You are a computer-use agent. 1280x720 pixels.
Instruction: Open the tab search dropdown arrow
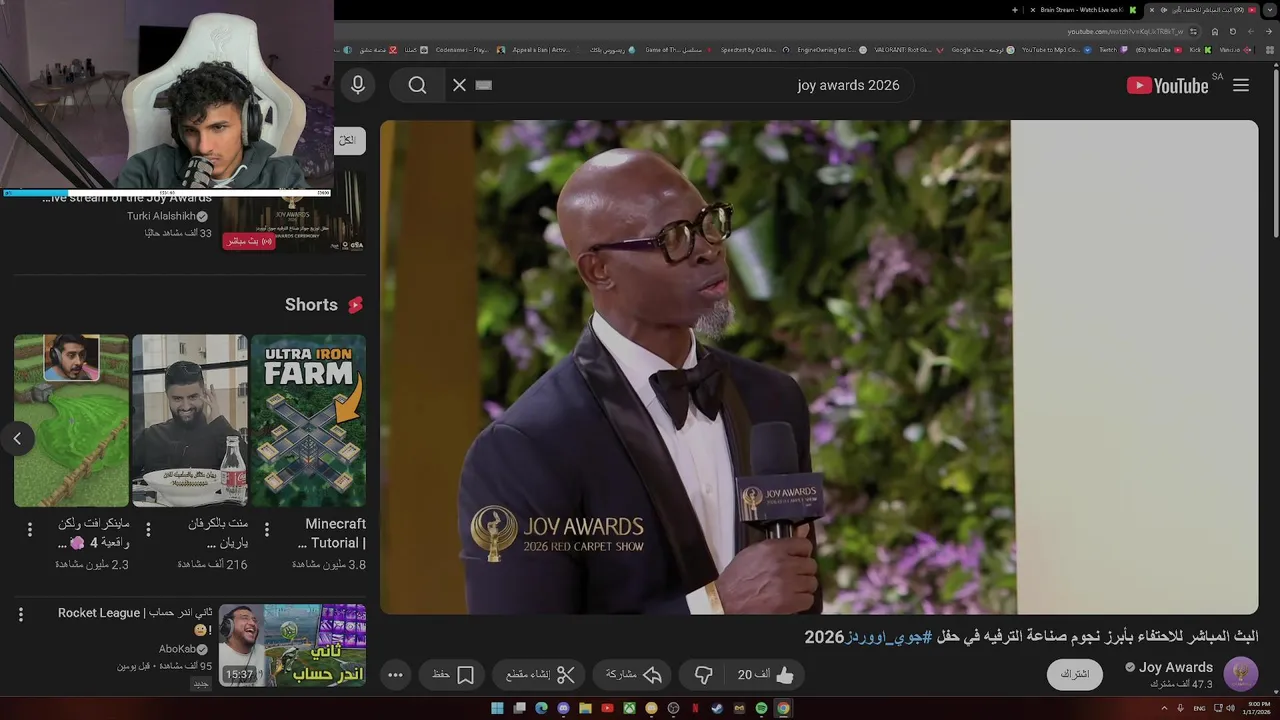coord(1270,10)
